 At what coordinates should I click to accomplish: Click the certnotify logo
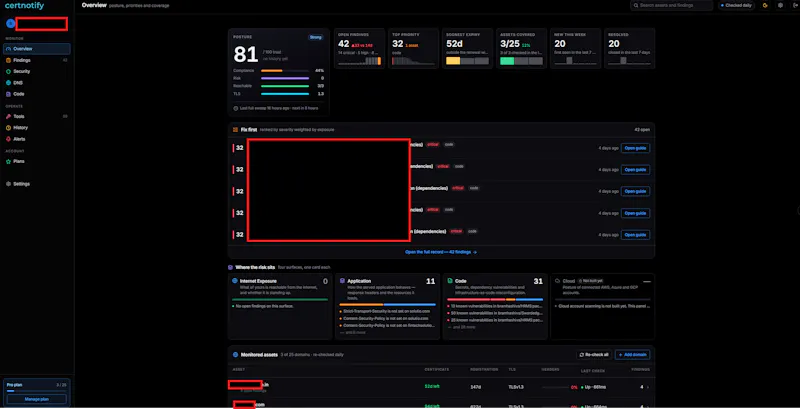pyautogui.click(x=24, y=6)
